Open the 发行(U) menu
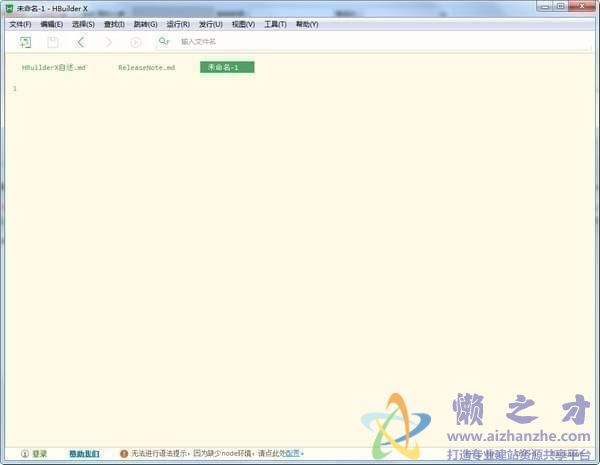Viewport: 600px width, 465px height. 210,24
